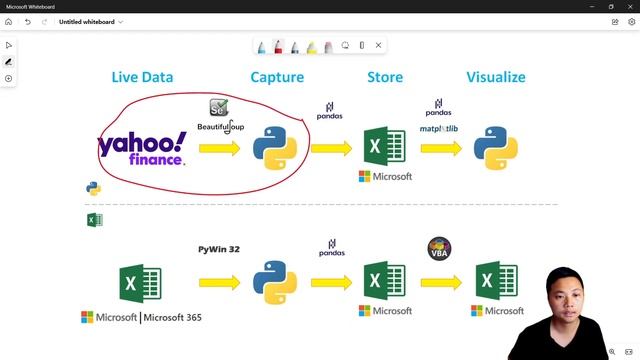Screen dimensions: 640x360
Task: Open the Settings gear menu
Action: coord(631,22)
